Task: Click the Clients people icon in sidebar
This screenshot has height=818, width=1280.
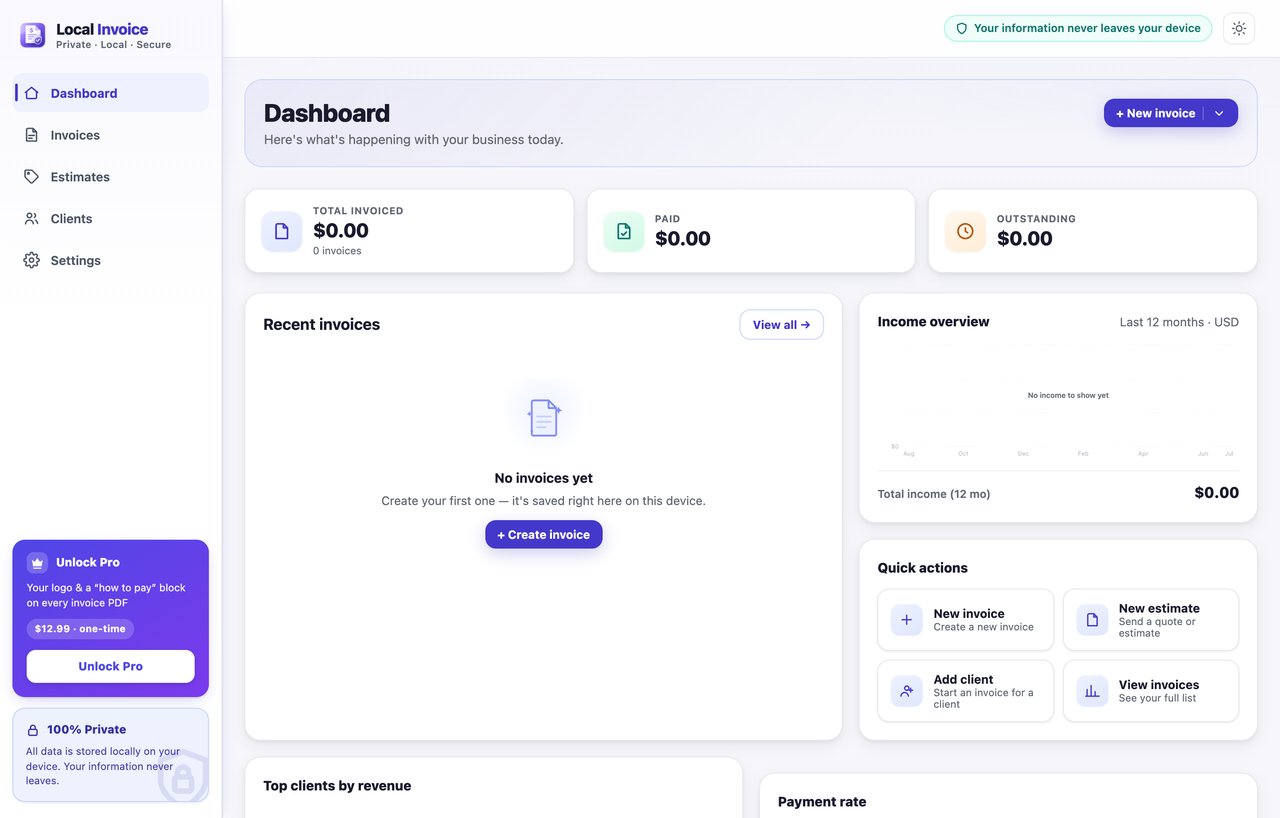Action: [x=32, y=219]
